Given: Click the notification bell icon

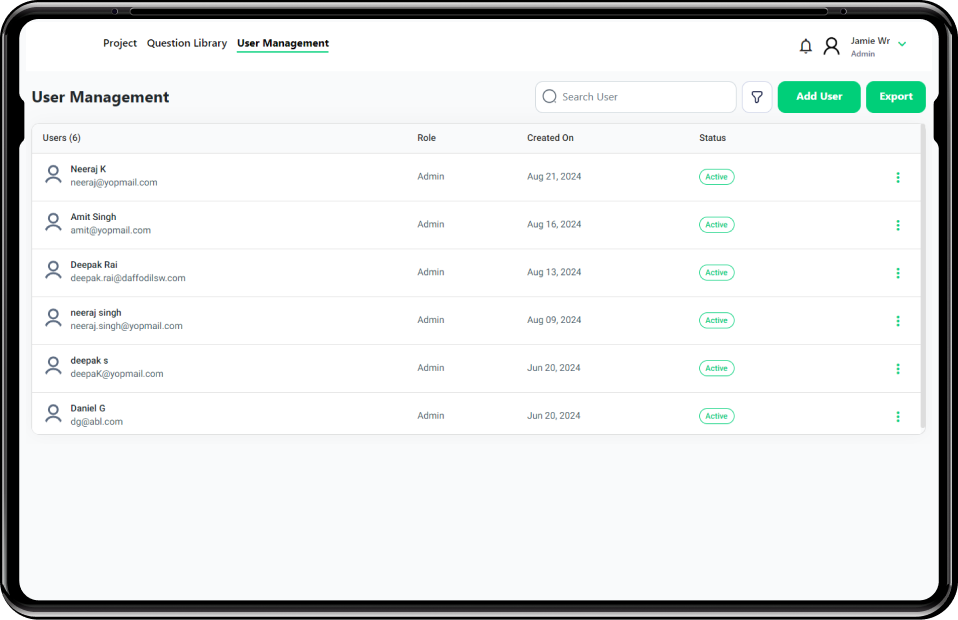Looking at the screenshot, I should point(806,46).
